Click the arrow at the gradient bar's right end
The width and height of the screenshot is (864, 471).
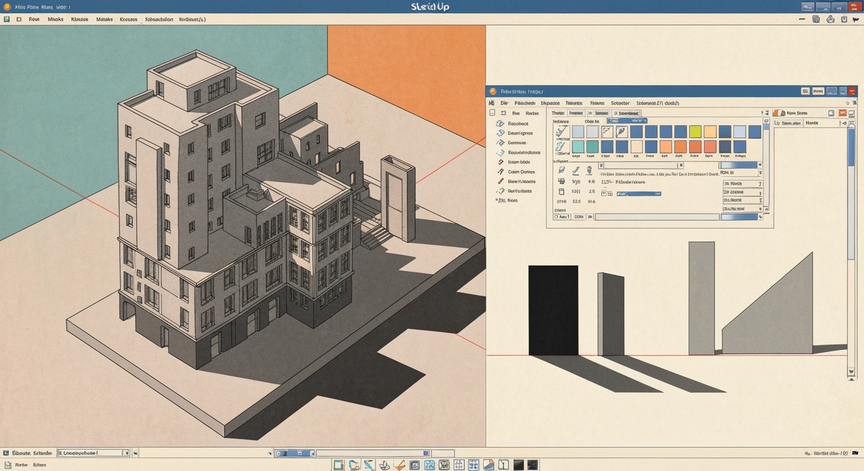760,165
